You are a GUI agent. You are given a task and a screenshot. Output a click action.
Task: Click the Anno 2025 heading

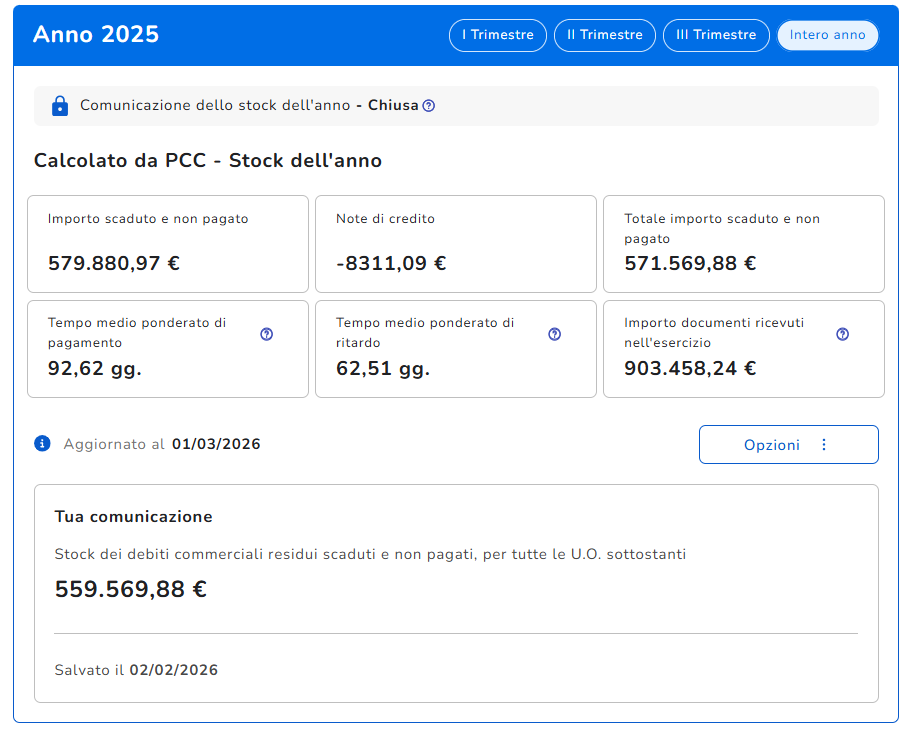coord(96,35)
